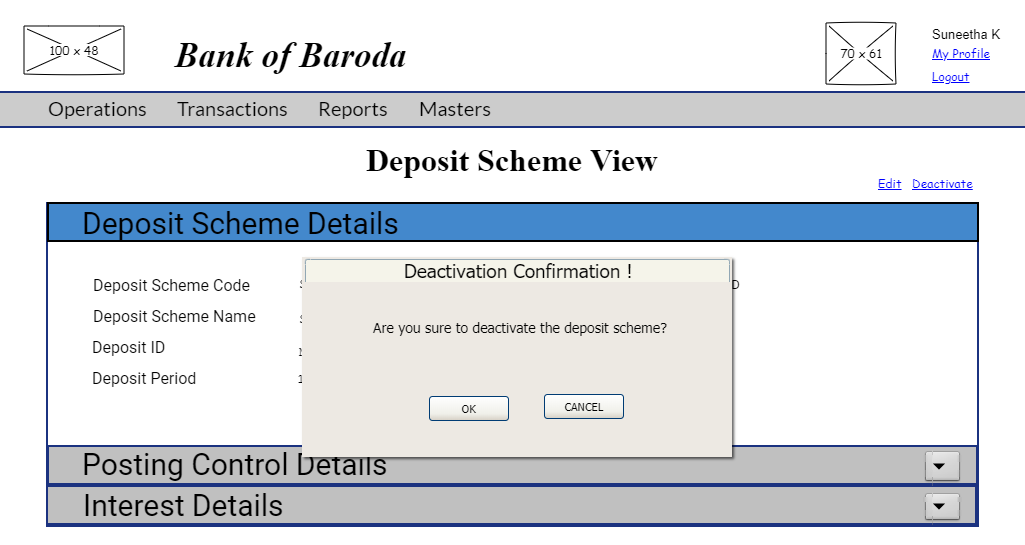Click the Deposit ID label
Image resolution: width=1025 pixels, height=545 pixels.
(x=128, y=348)
